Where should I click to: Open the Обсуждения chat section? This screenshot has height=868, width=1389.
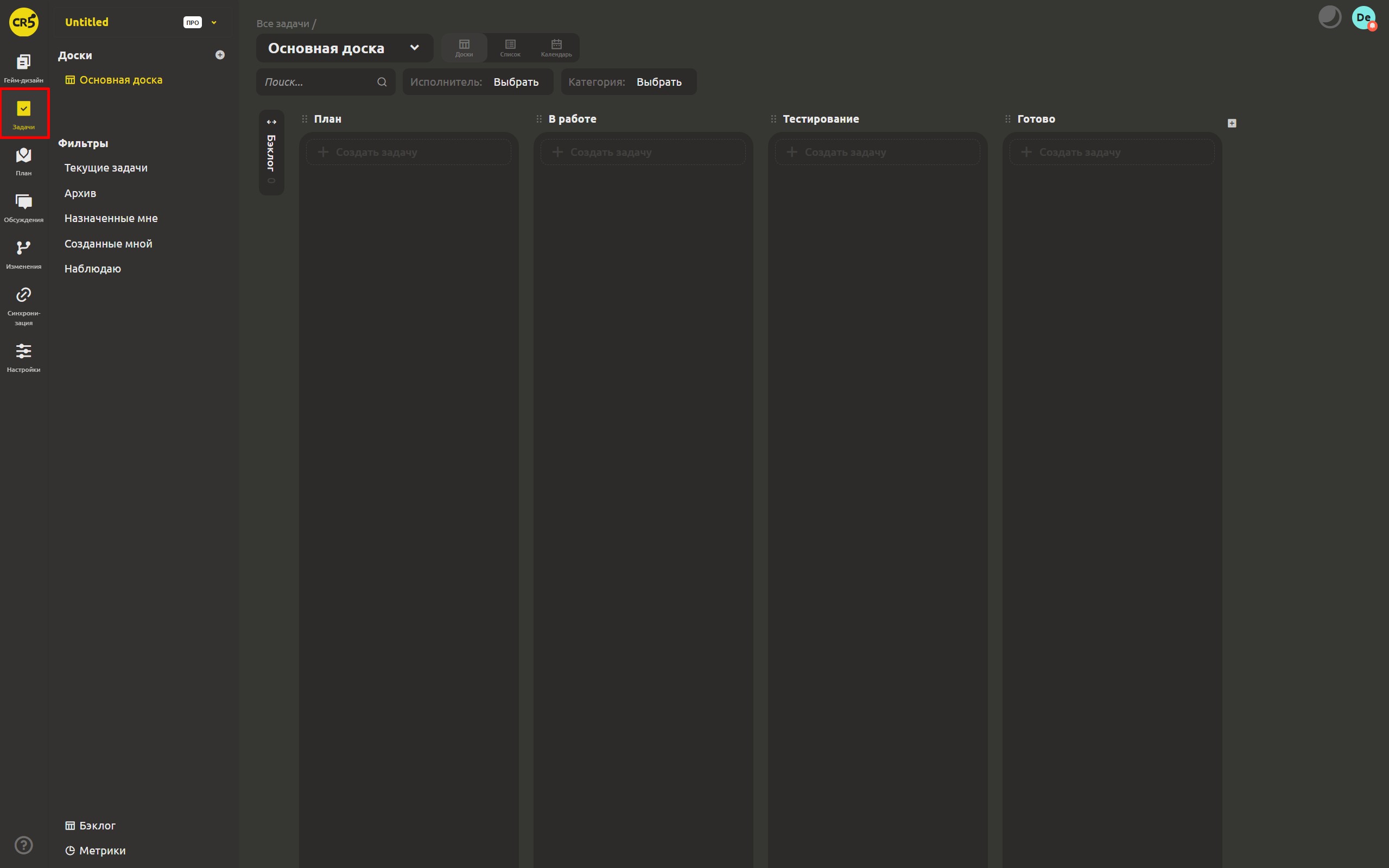click(23, 208)
